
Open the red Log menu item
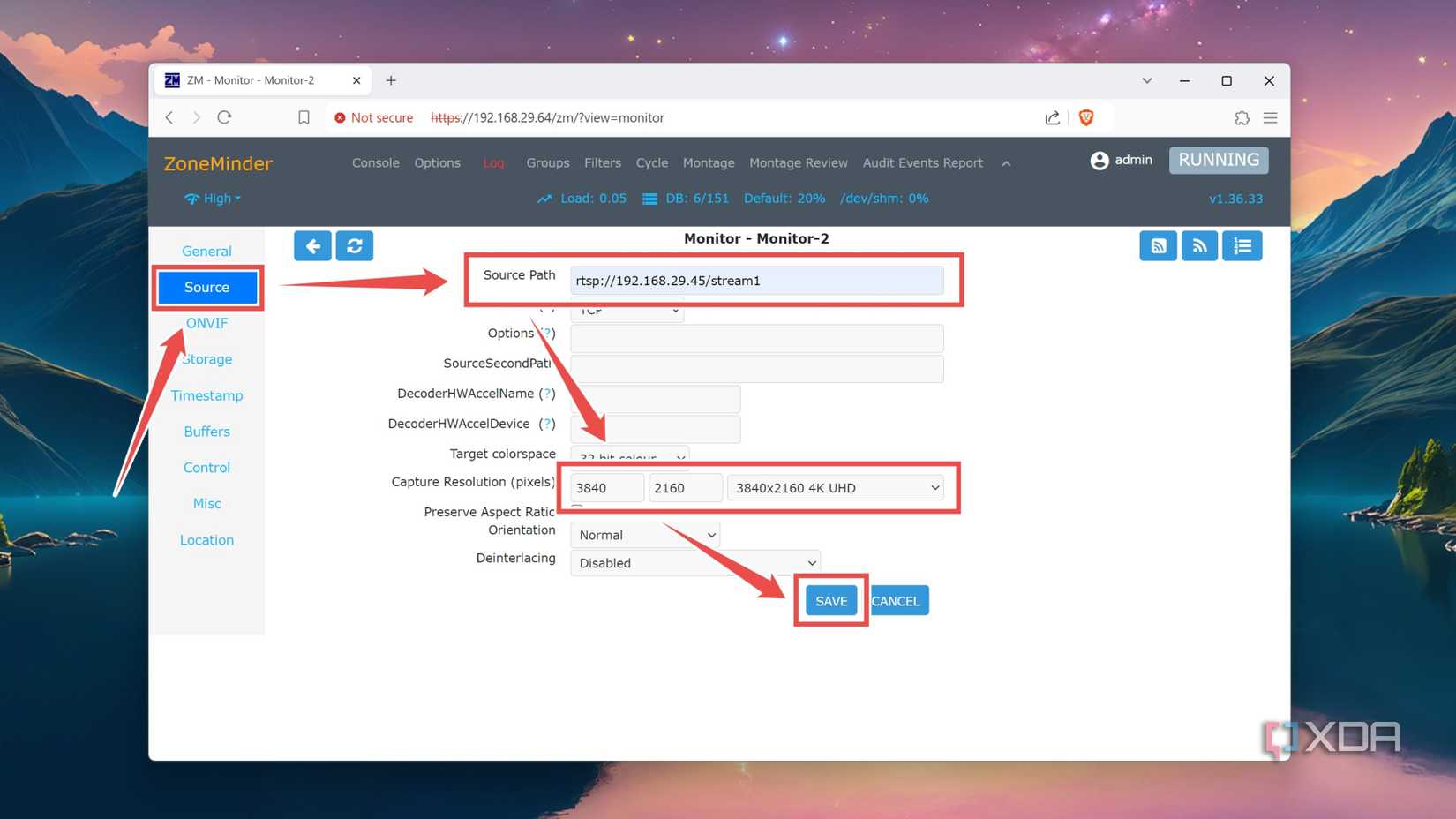point(494,163)
